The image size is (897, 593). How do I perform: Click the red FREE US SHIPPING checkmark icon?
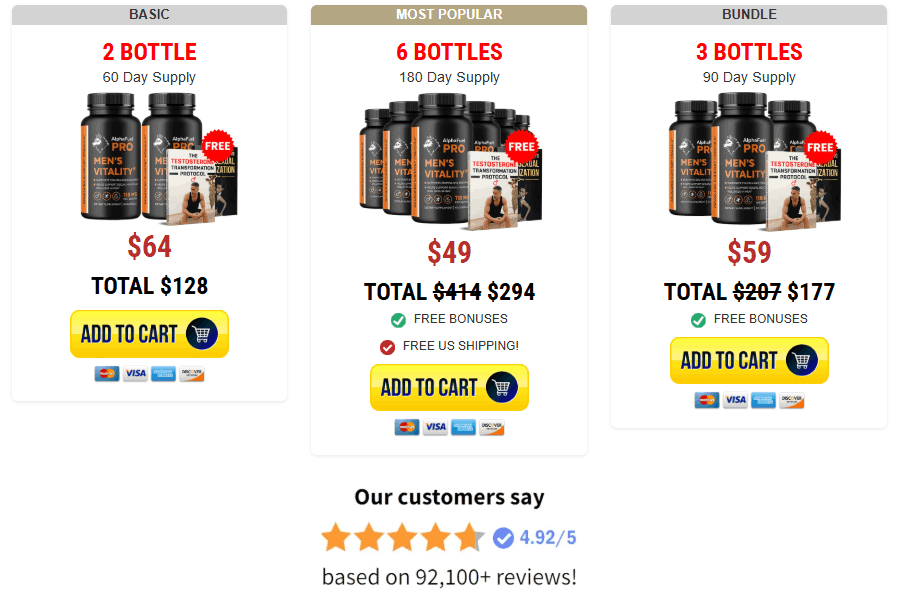(x=386, y=345)
